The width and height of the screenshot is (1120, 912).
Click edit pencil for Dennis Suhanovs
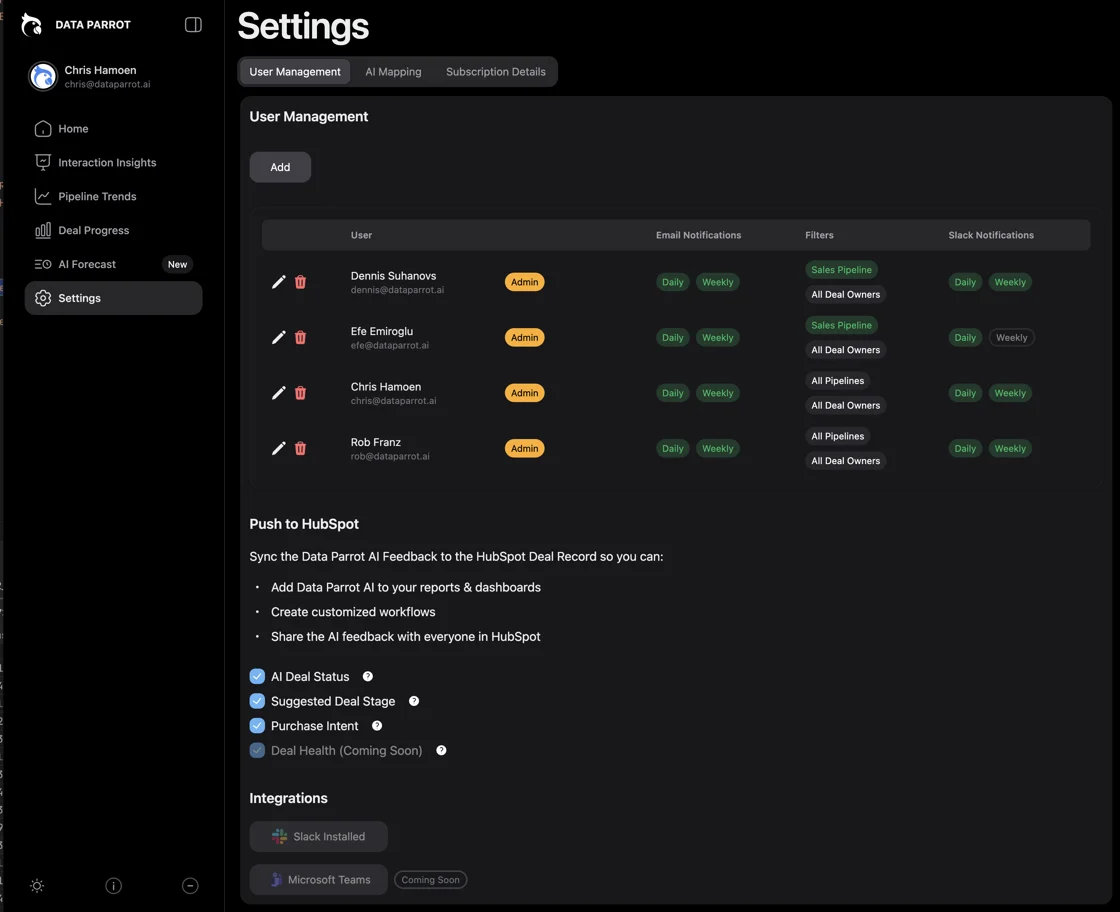click(x=279, y=282)
